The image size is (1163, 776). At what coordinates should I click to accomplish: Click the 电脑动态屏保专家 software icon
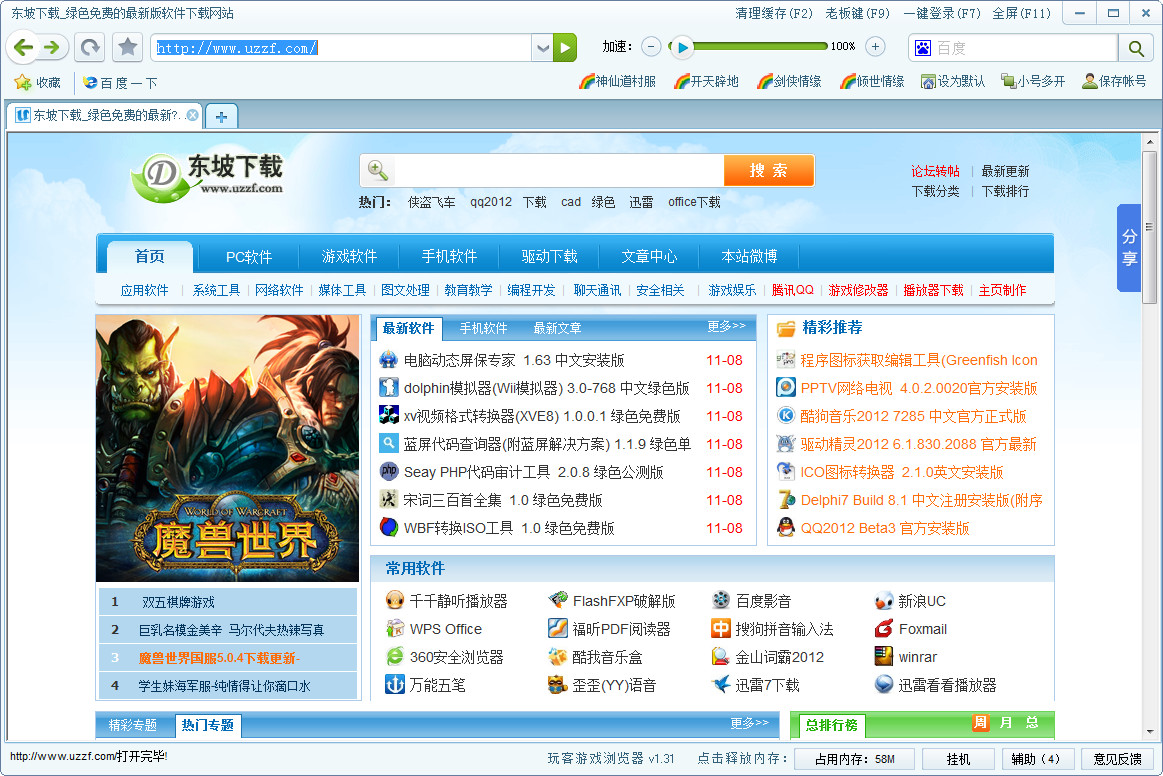click(x=389, y=360)
